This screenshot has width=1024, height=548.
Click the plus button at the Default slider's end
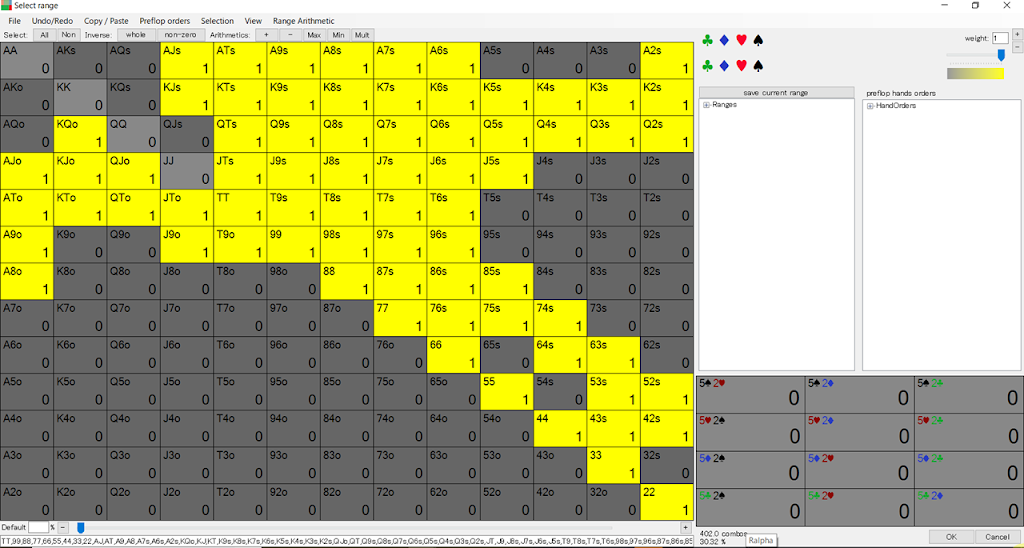point(686,528)
